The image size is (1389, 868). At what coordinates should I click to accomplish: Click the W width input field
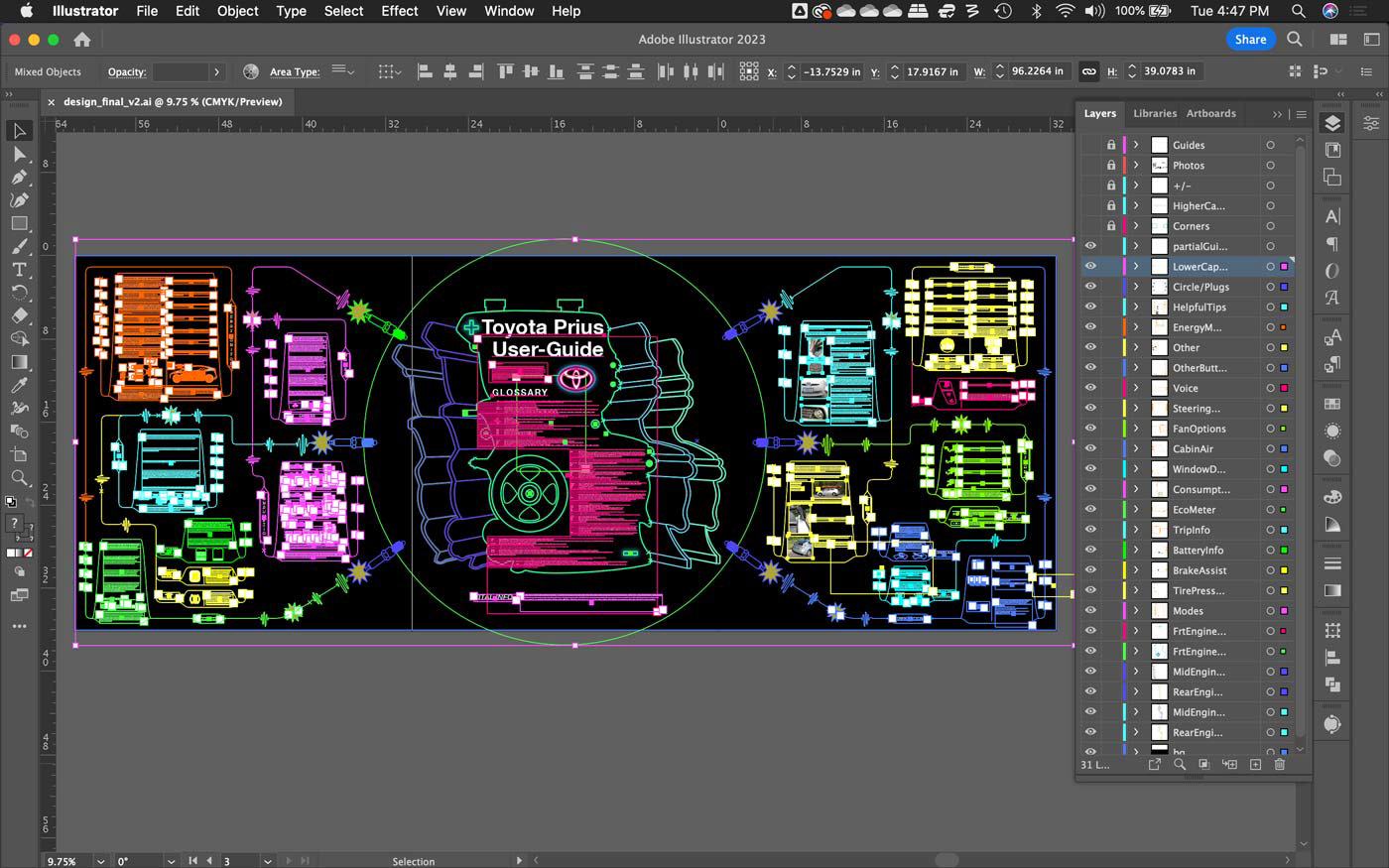(1037, 71)
